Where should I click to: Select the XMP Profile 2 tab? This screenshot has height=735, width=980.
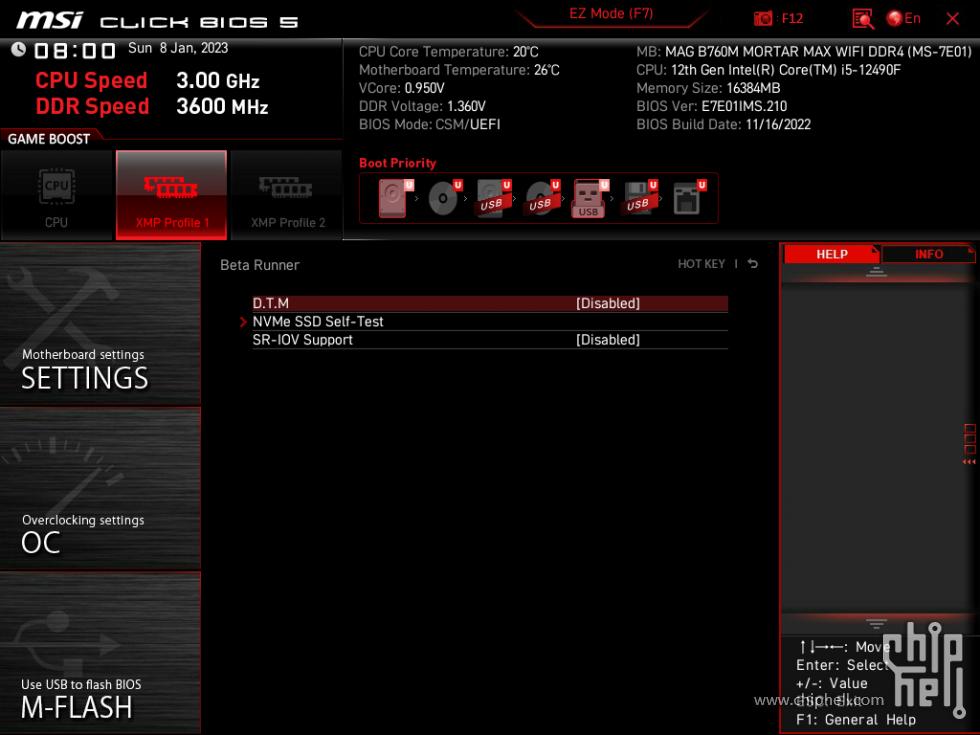[x=286, y=195]
